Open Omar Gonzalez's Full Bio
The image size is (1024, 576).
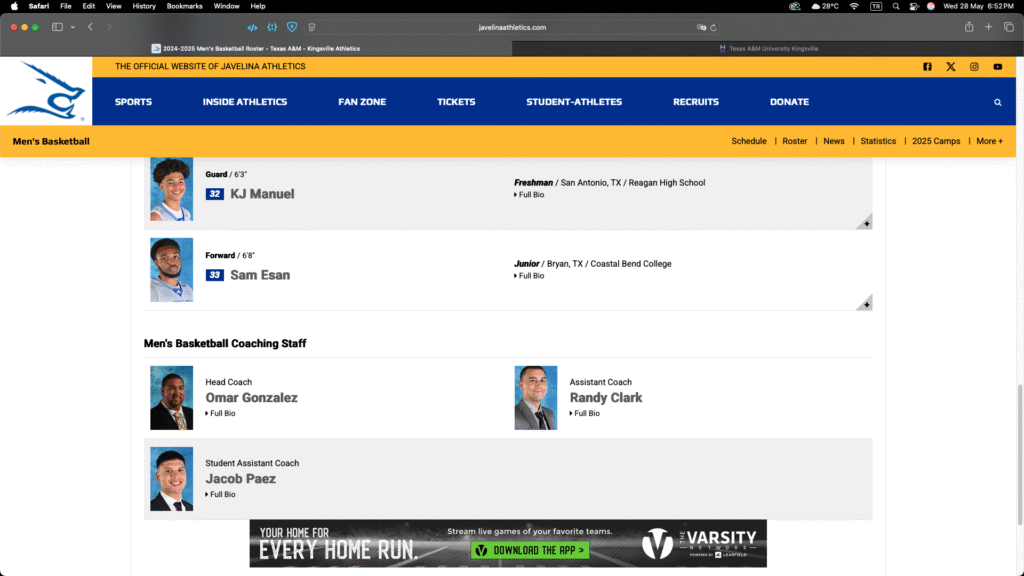coord(222,413)
